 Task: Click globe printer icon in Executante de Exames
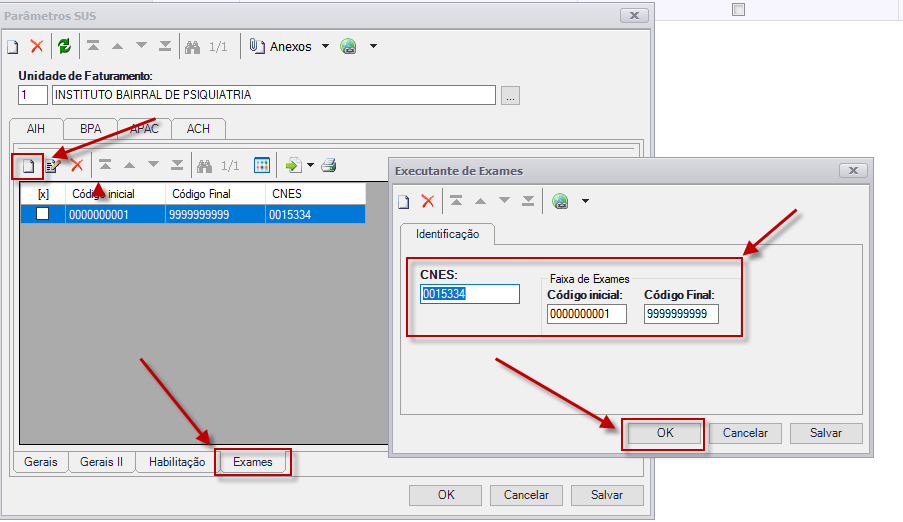click(560, 201)
